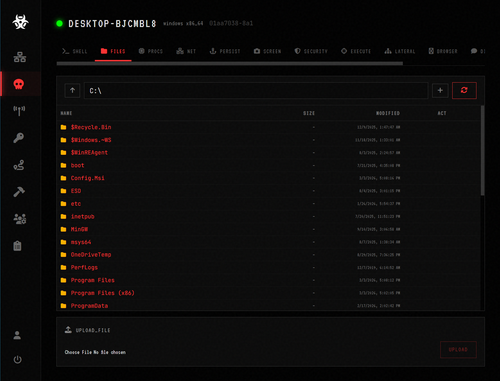Image resolution: width=500 pixels, height=381 pixels.
Task: Click the green online status dot
Action: (59, 23)
